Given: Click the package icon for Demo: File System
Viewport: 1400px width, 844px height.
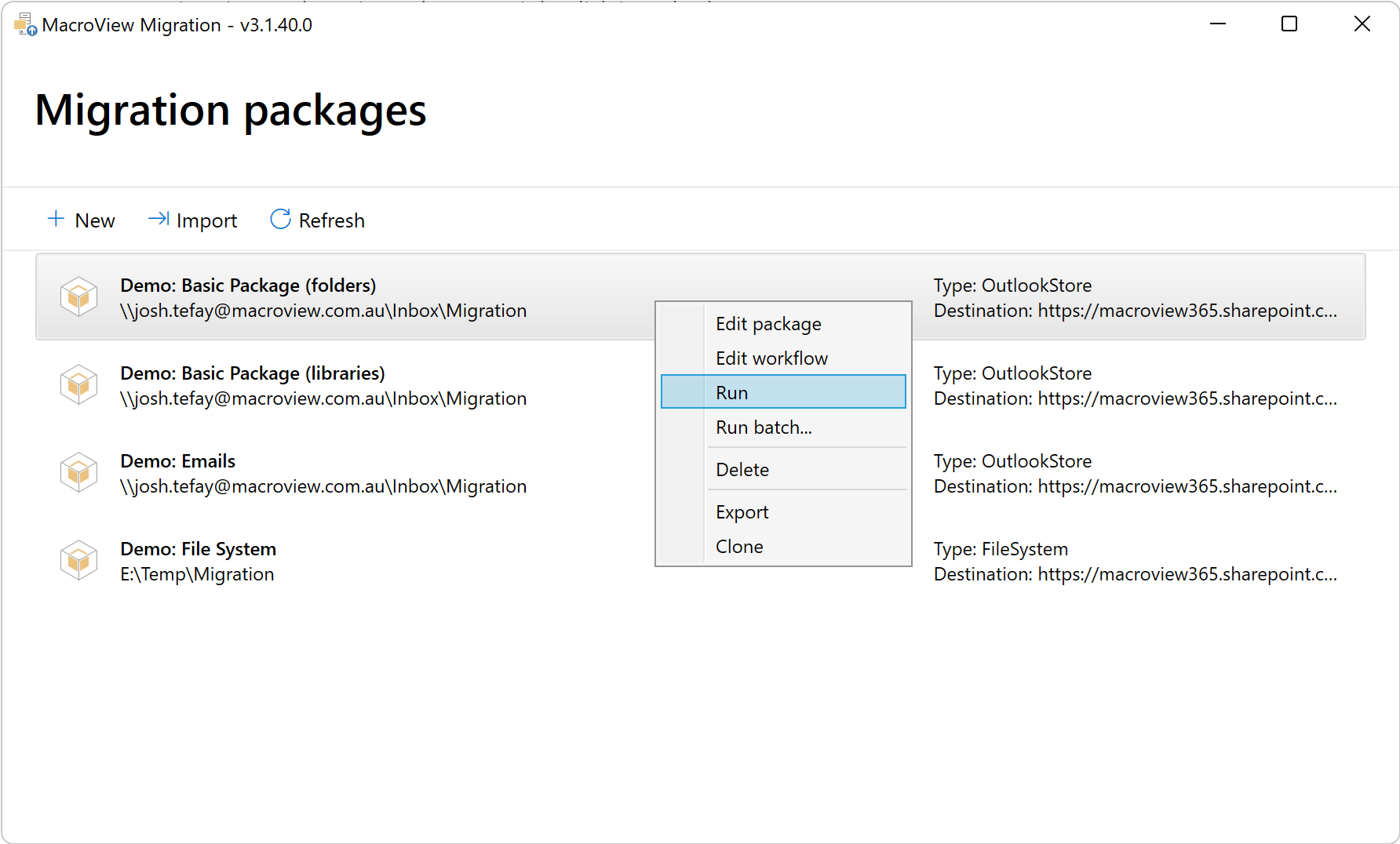Looking at the screenshot, I should [x=79, y=560].
